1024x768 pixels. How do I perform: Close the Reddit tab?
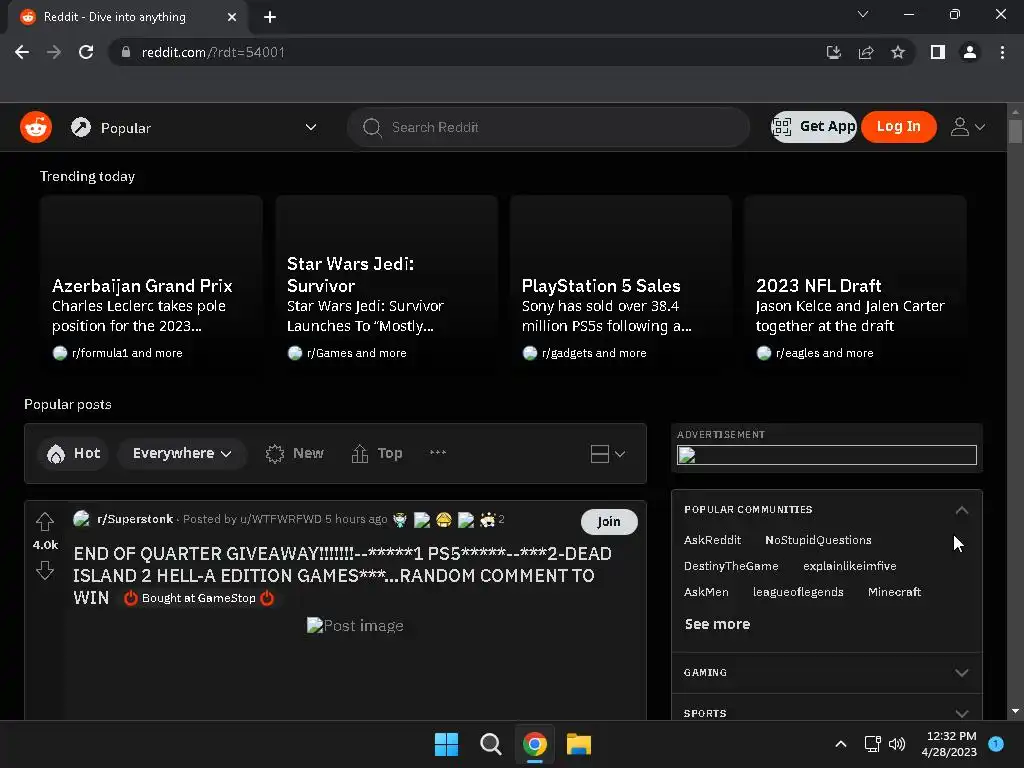(232, 17)
